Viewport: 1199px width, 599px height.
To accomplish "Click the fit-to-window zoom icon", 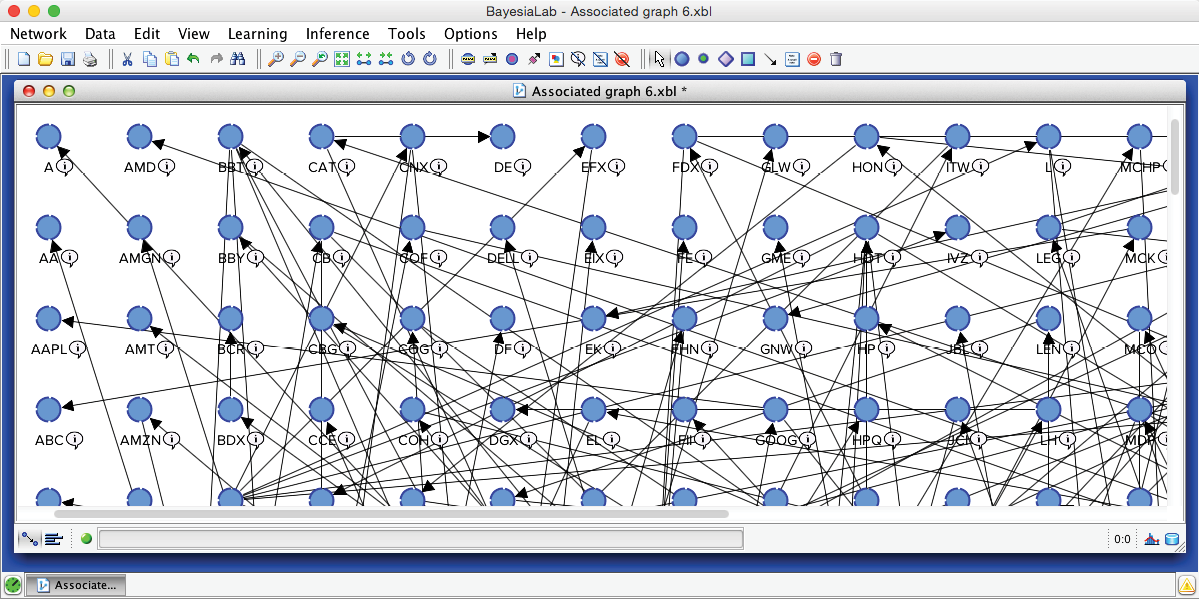I will [x=342, y=59].
